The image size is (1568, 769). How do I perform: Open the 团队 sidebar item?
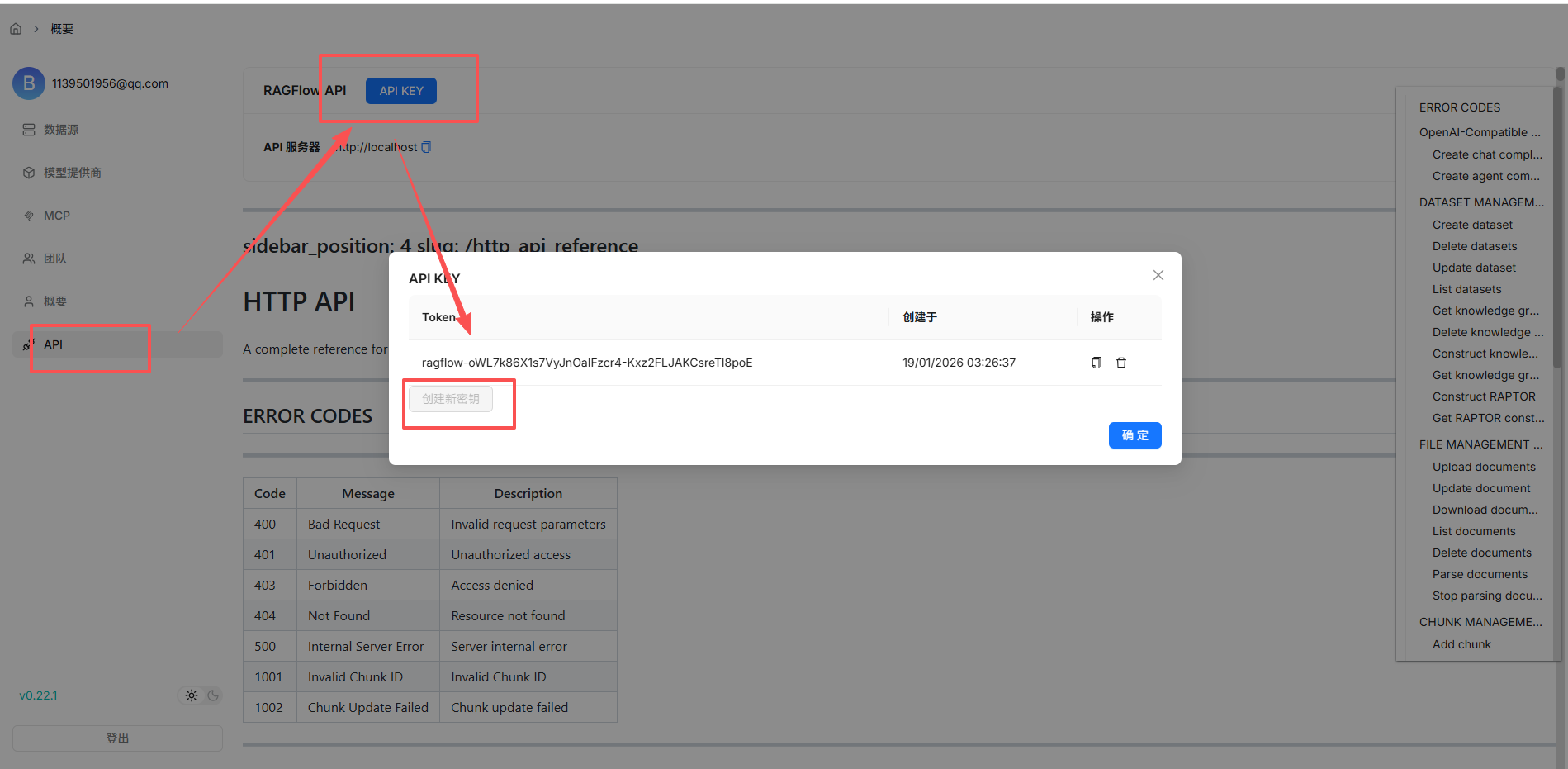(x=117, y=259)
